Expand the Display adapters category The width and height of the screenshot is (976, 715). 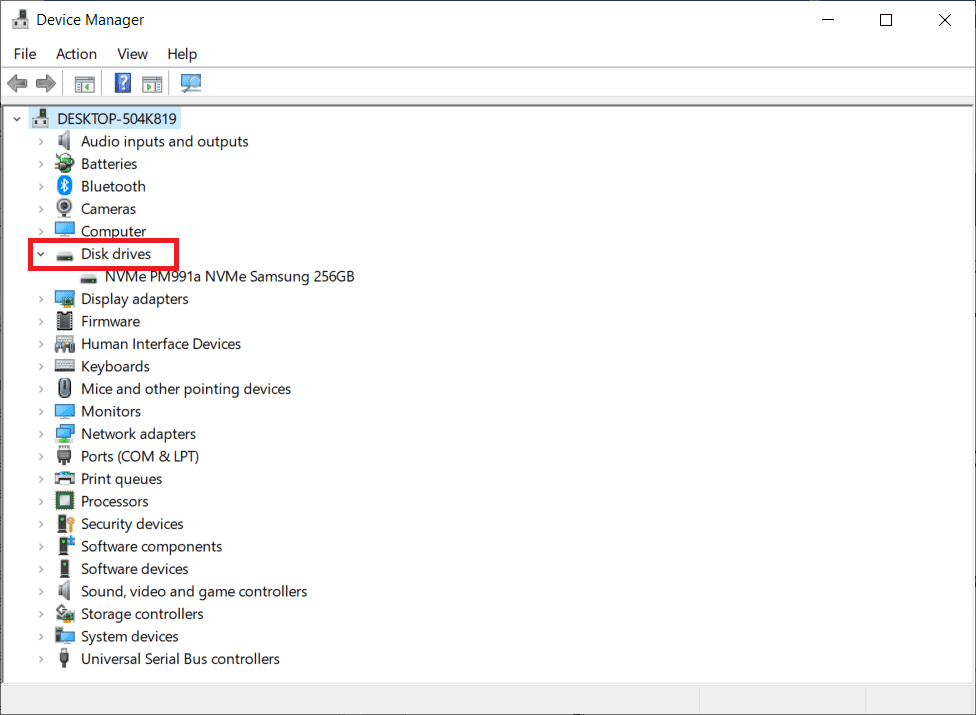pos(41,299)
